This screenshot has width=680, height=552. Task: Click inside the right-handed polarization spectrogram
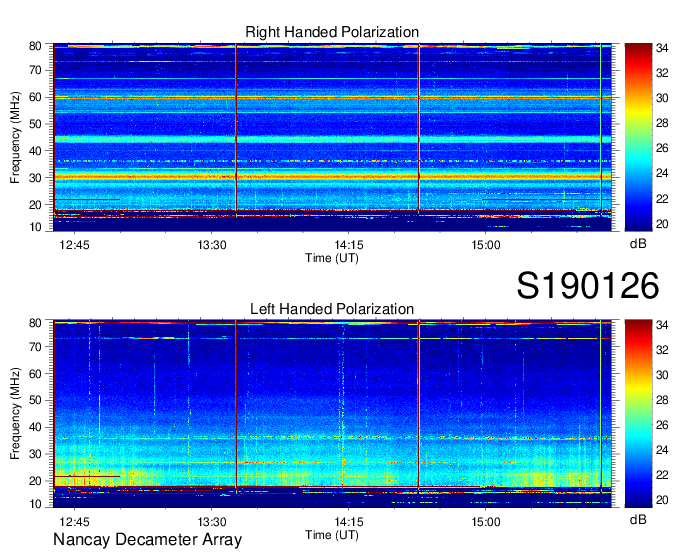coord(332,137)
